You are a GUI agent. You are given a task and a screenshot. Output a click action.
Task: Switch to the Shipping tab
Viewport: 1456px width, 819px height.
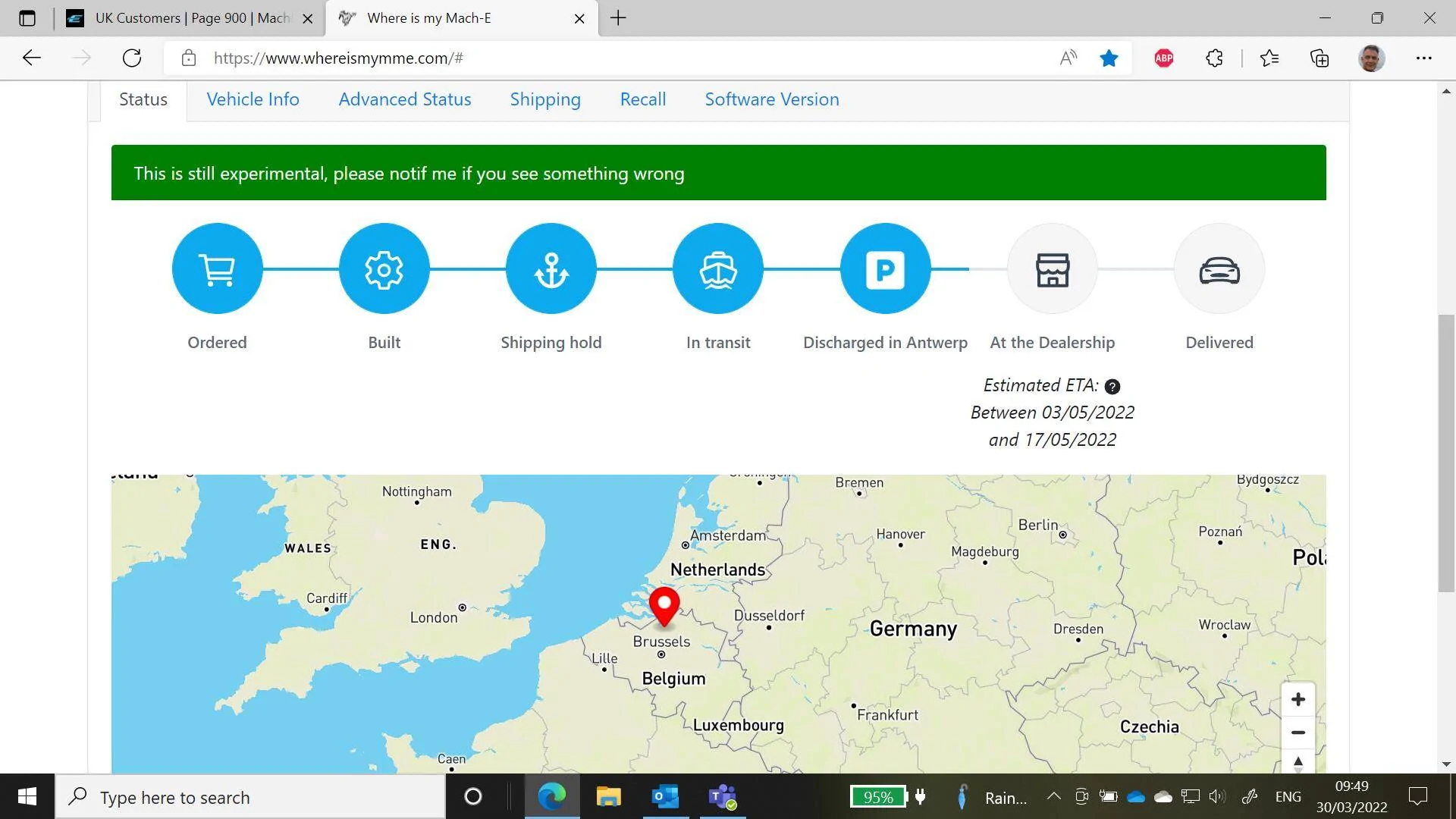click(x=545, y=99)
